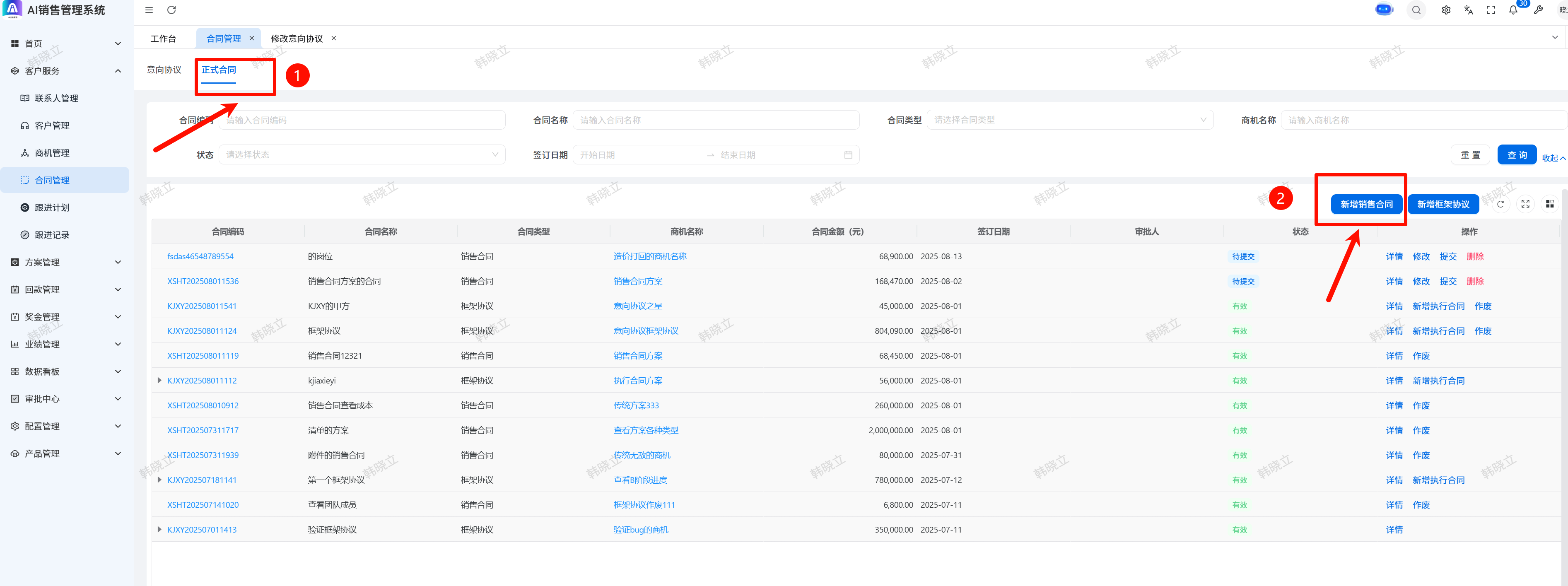Open the 状态 filter dropdown

[x=362, y=154]
